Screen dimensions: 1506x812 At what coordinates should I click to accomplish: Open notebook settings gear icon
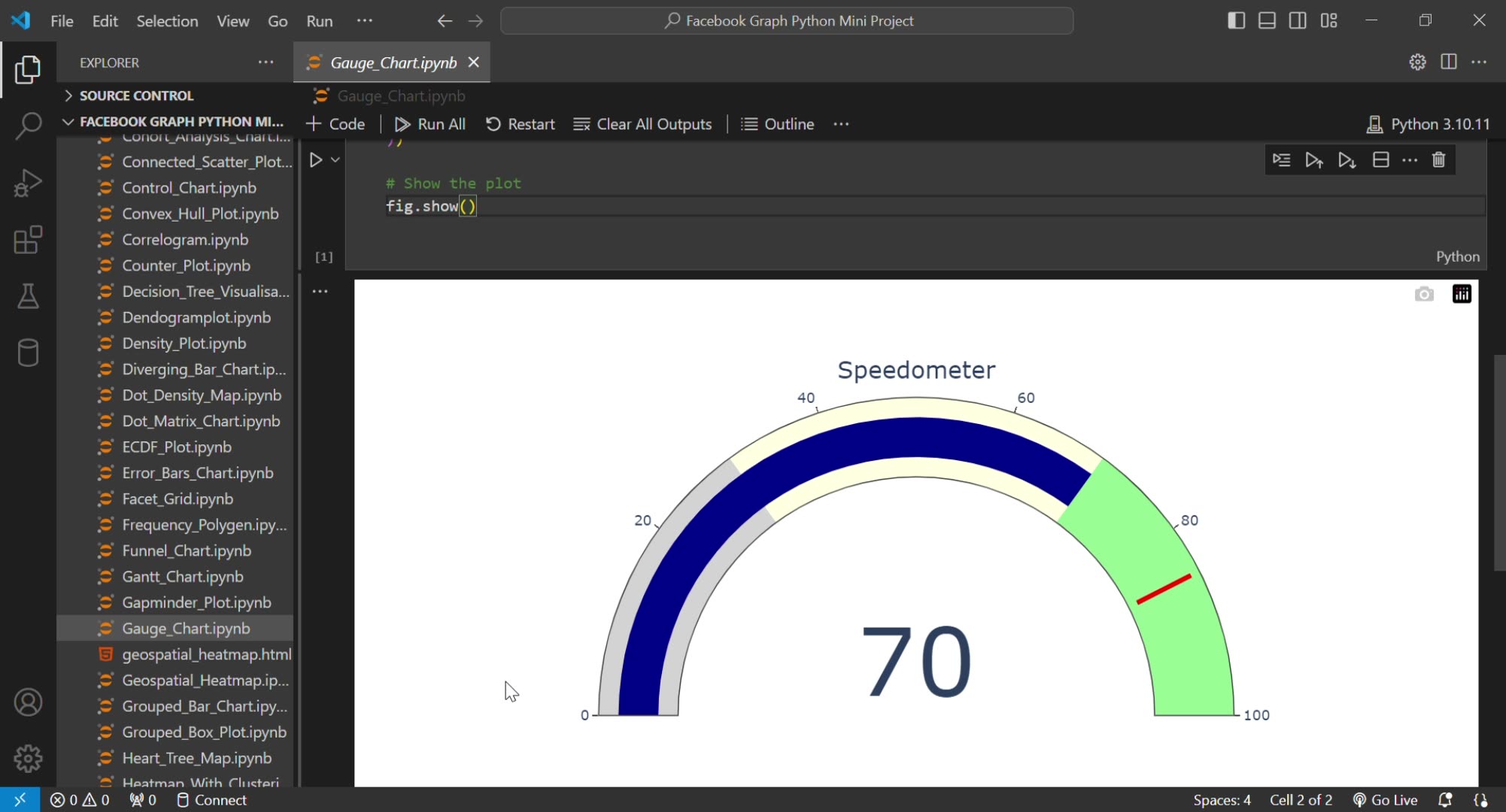[x=1417, y=62]
